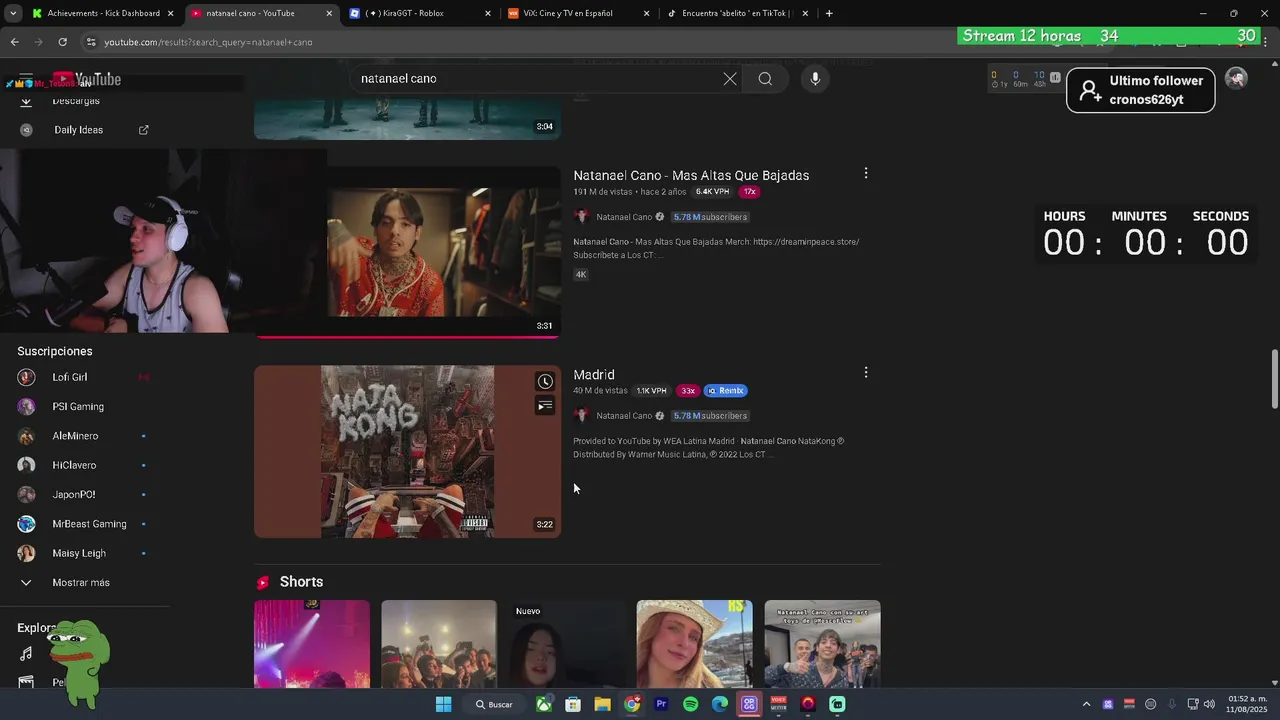Expand subscriptions with Mostrar más
Viewport: 1280px width, 720px height.
(81, 582)
